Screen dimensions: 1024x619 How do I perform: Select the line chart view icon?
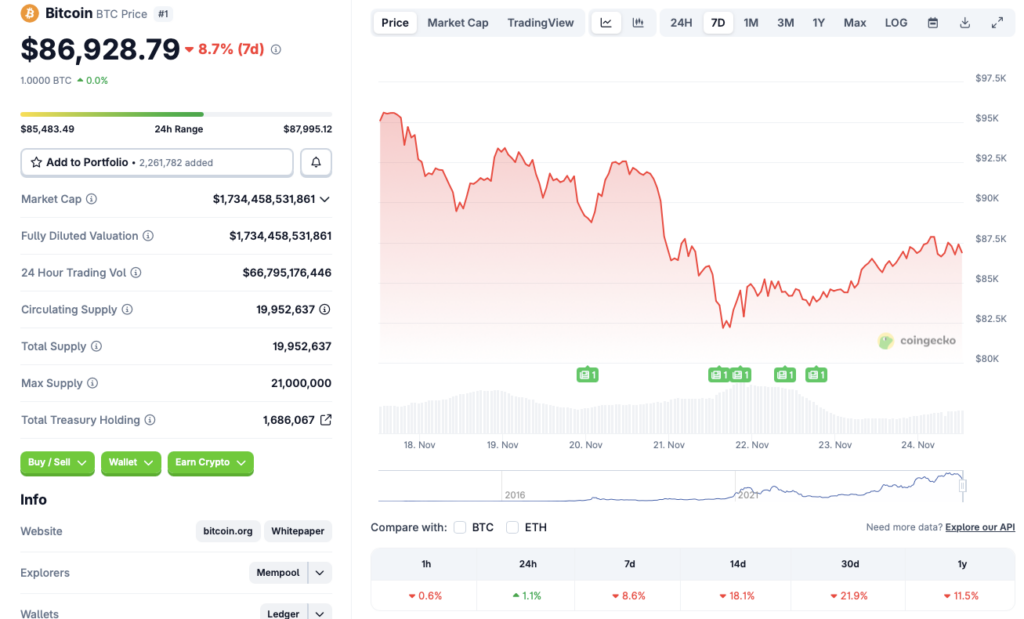click(606, 22)
